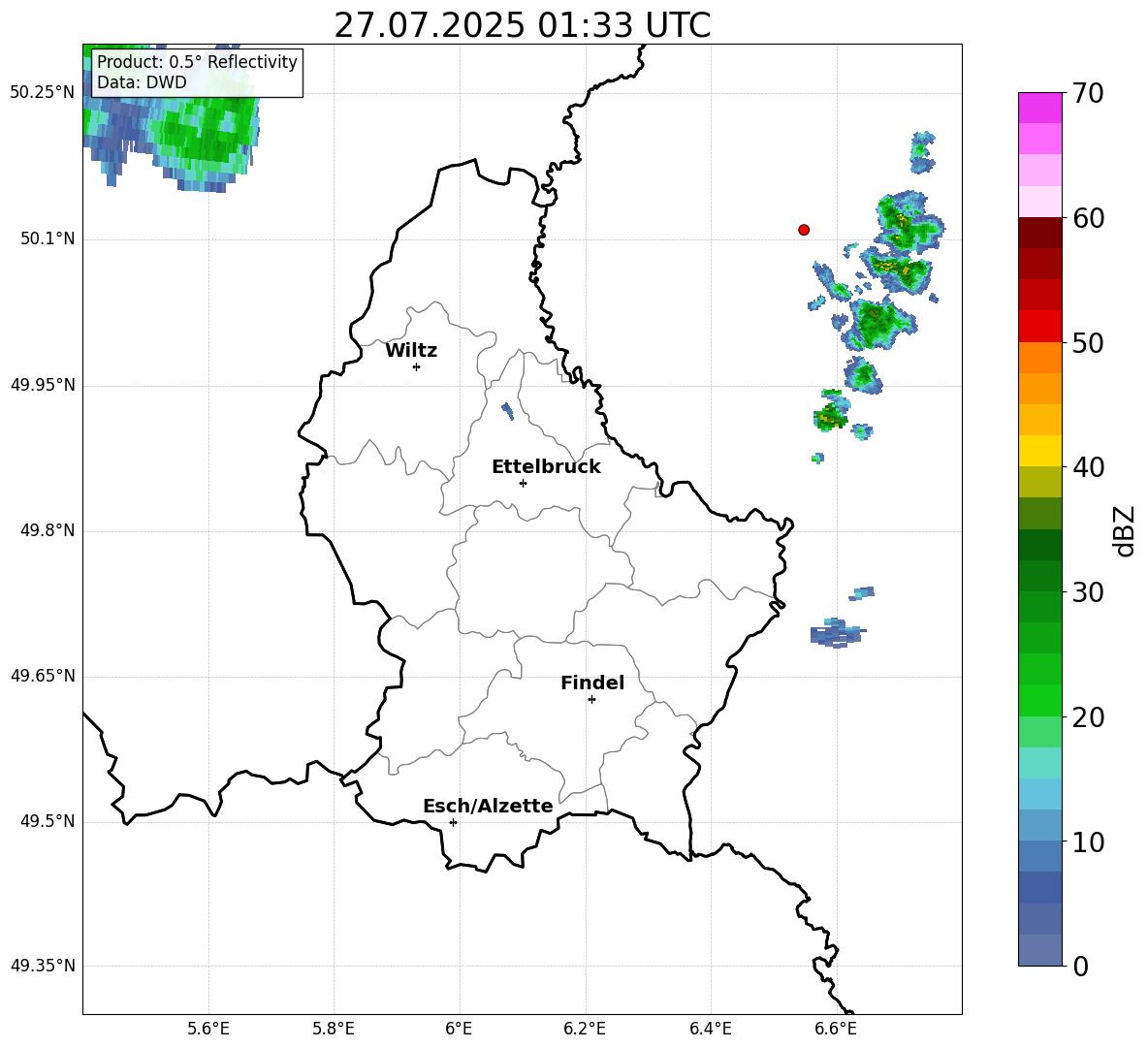Click the red station marker dot
This screenshot has height=1048, width=1148.
coord(804,230)
